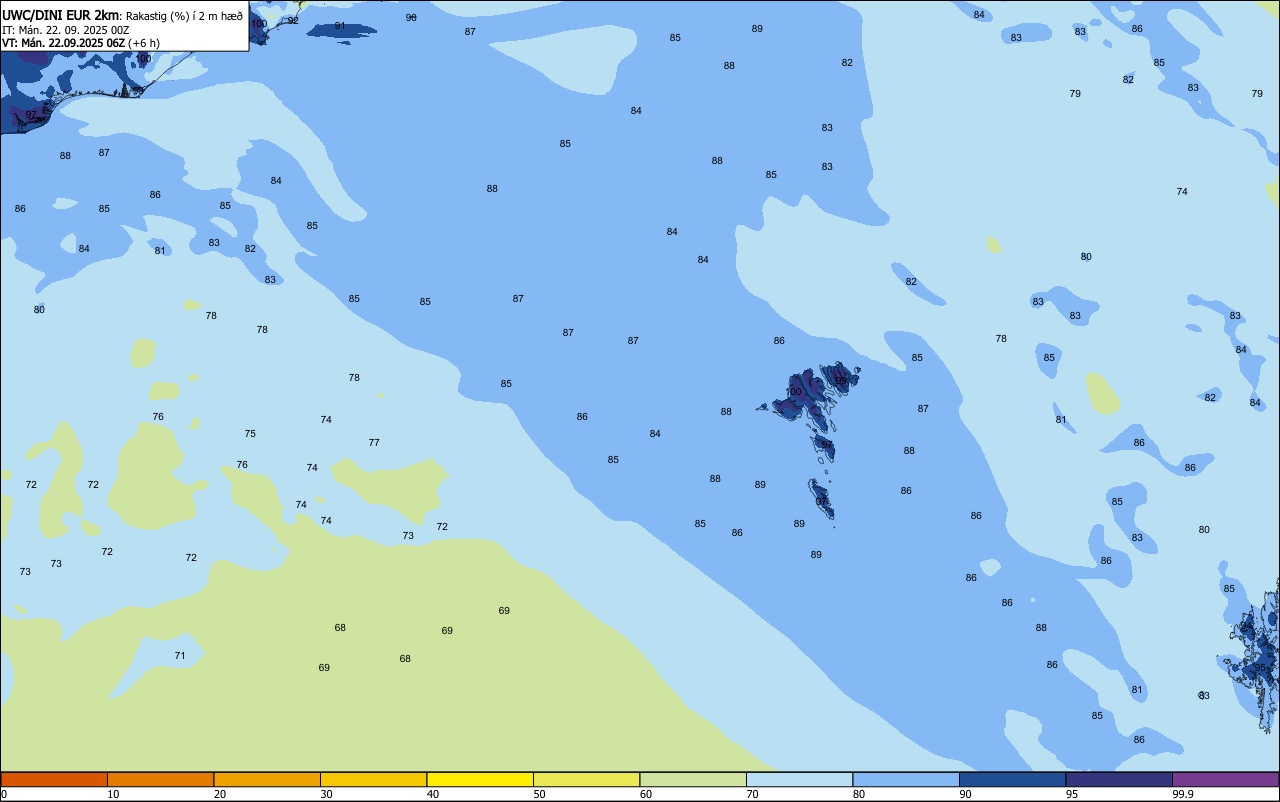Click the '71' humidity value on the map

tap(180, 656)
